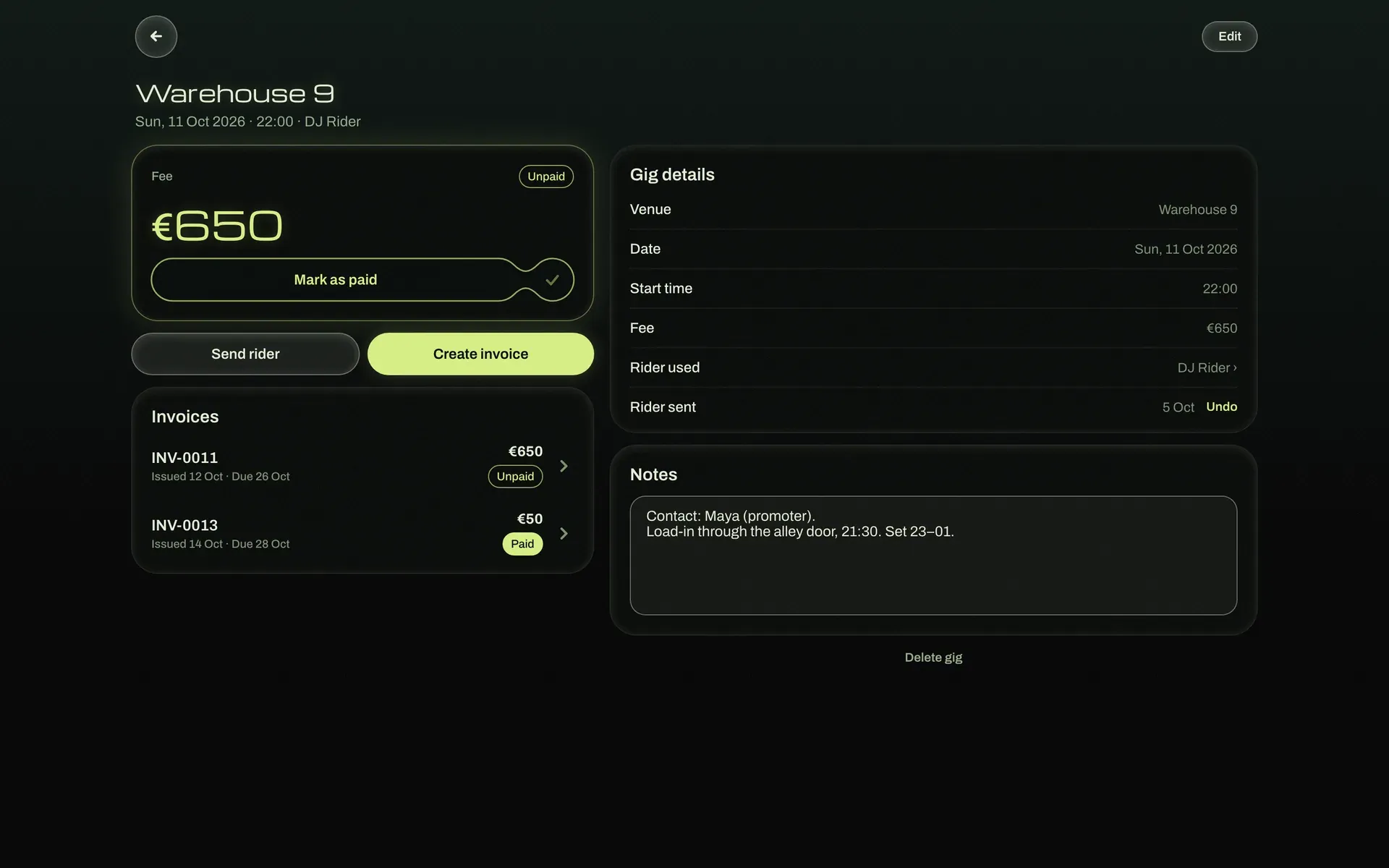This screenshot has height=868, width=1389.
Task: Click the €650 large fee amount
Action: click(x=217, y=226)
